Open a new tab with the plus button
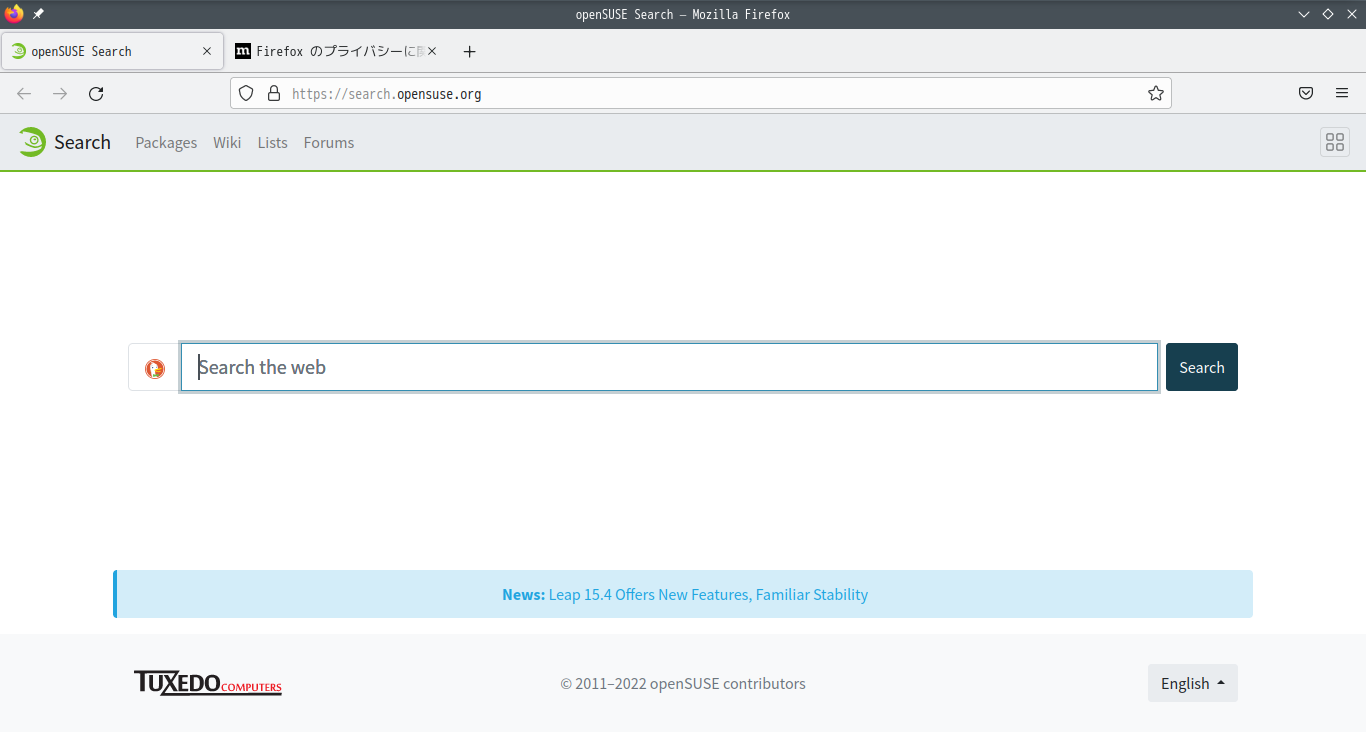The image size is (1366, 732). pyautogui.click(x=470, y=51)
